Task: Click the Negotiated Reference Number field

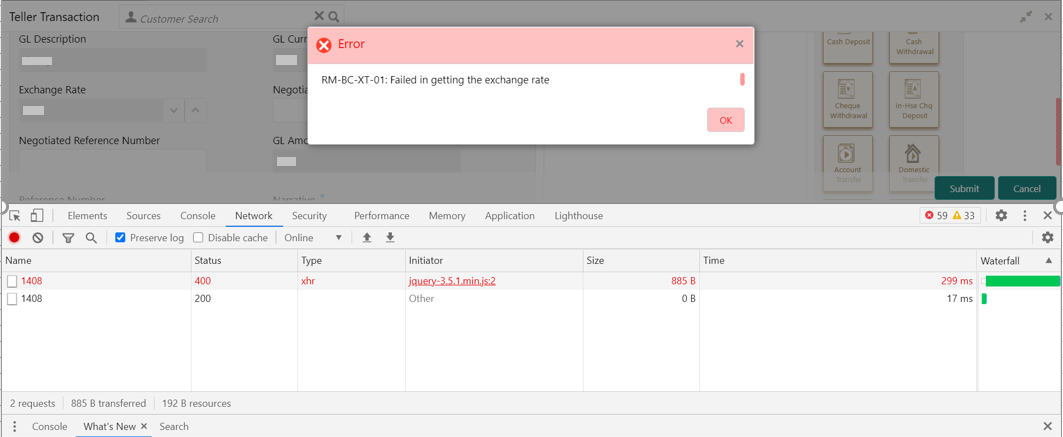Action: click(x=113, y=160)
